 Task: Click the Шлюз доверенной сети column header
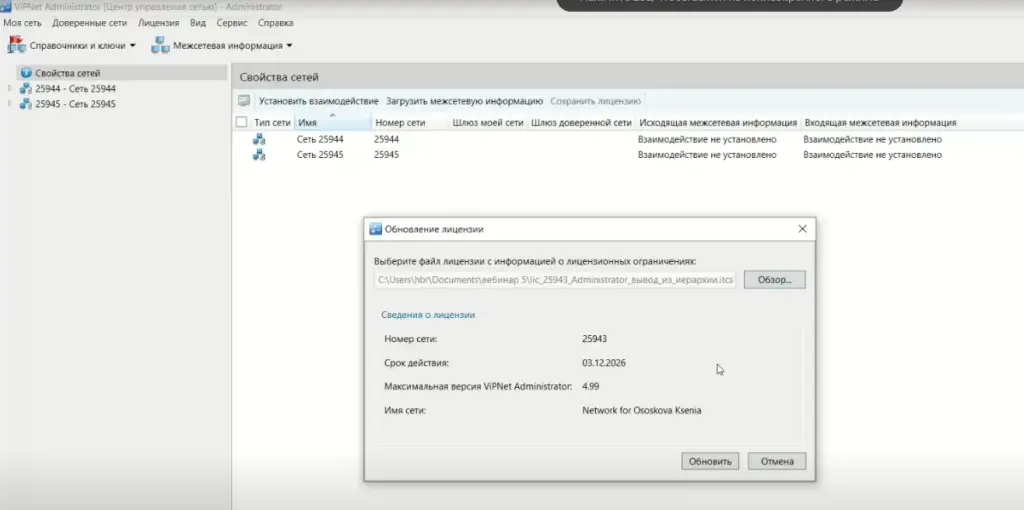[x=581, y=122]
